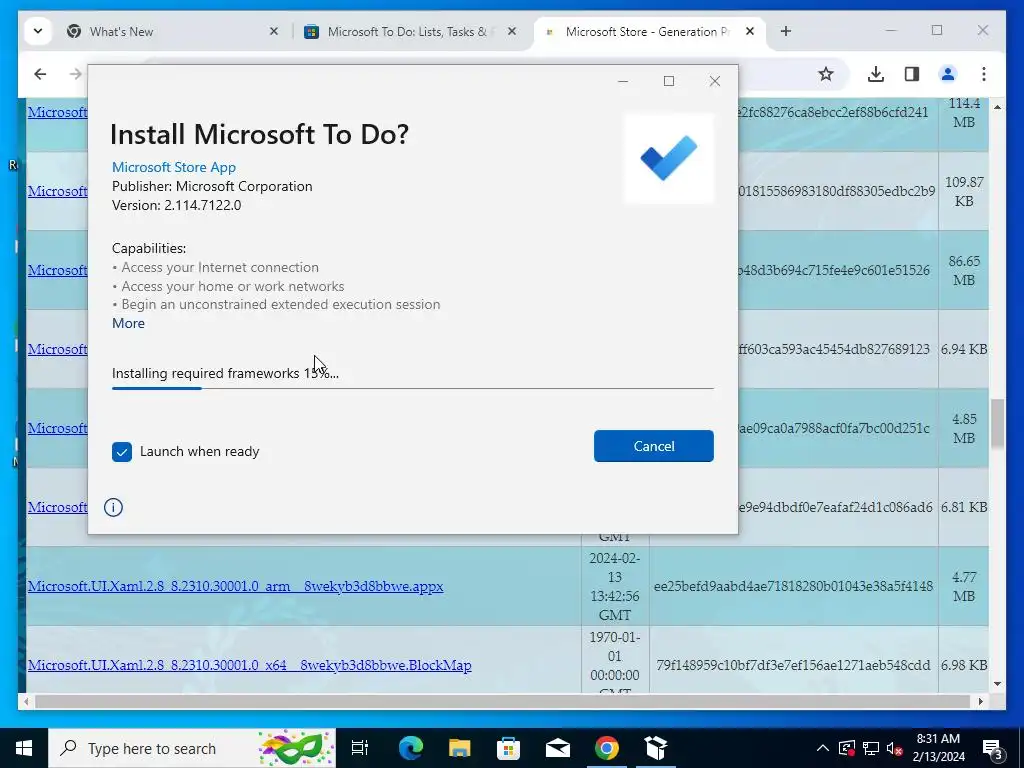Download Microsoft.UI.Xaml.2.8 x64 BlockMap file

(x=249, y=665)
